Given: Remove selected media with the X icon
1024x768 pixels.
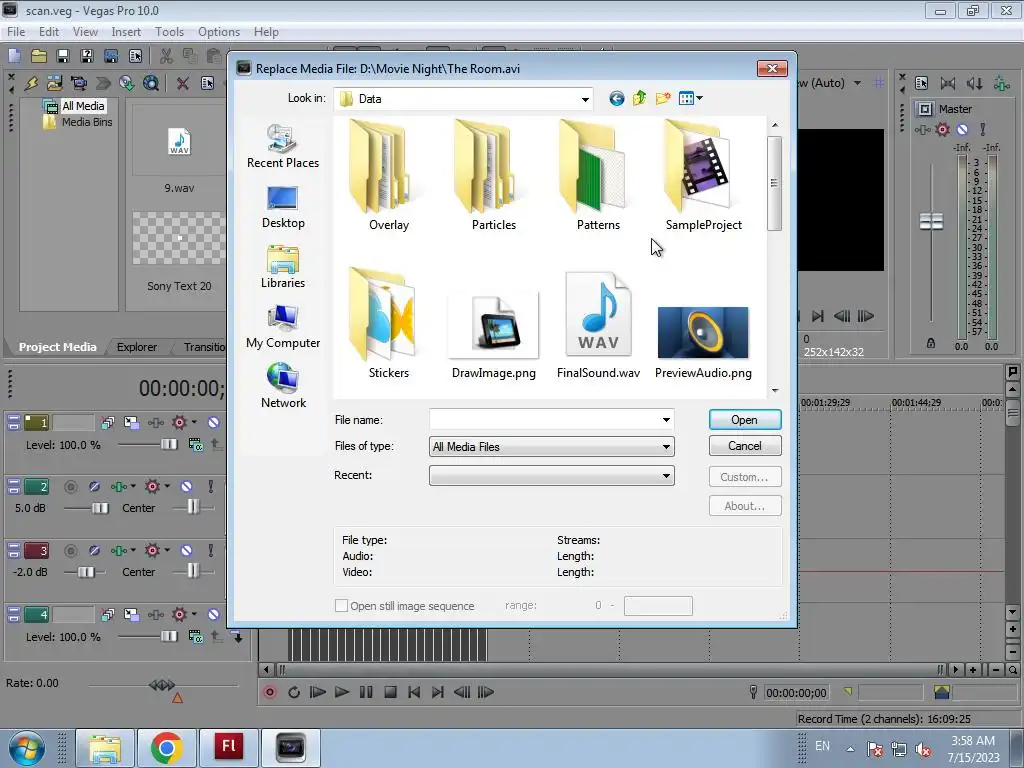Looking at the screenshot, I should pyautogui.click(x=183, y=83).
